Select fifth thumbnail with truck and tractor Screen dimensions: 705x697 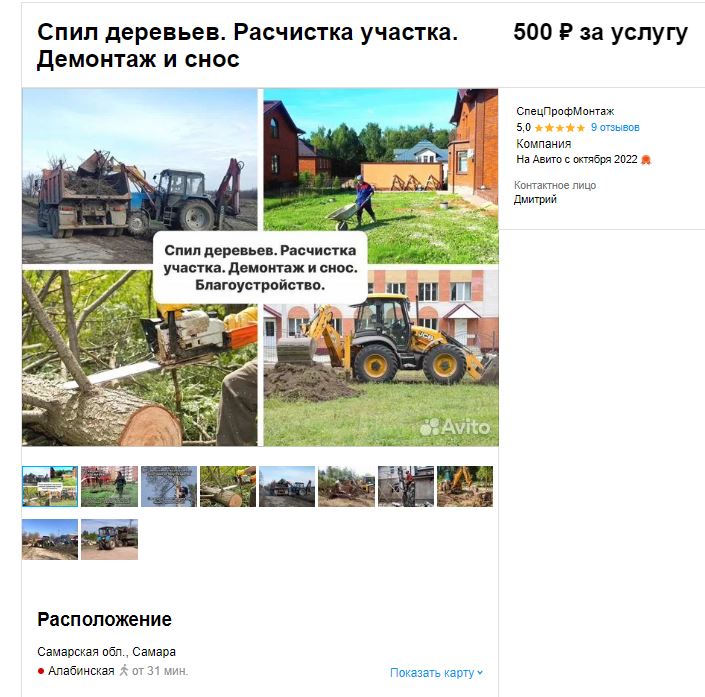[x=287, y=487]
